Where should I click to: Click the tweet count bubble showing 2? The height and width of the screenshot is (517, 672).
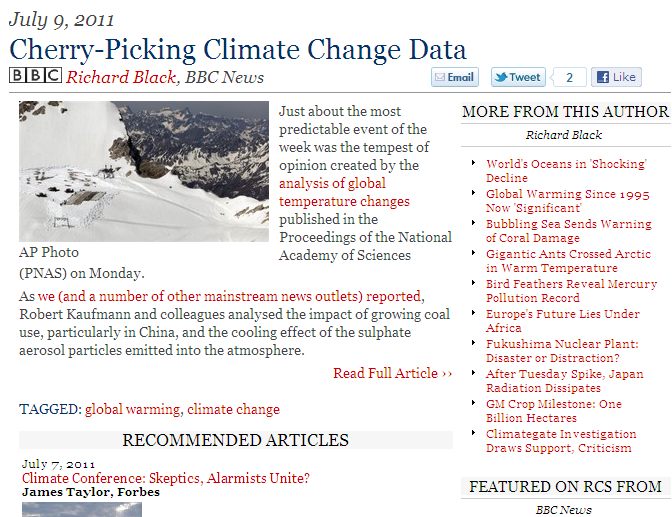click(569, 78)
